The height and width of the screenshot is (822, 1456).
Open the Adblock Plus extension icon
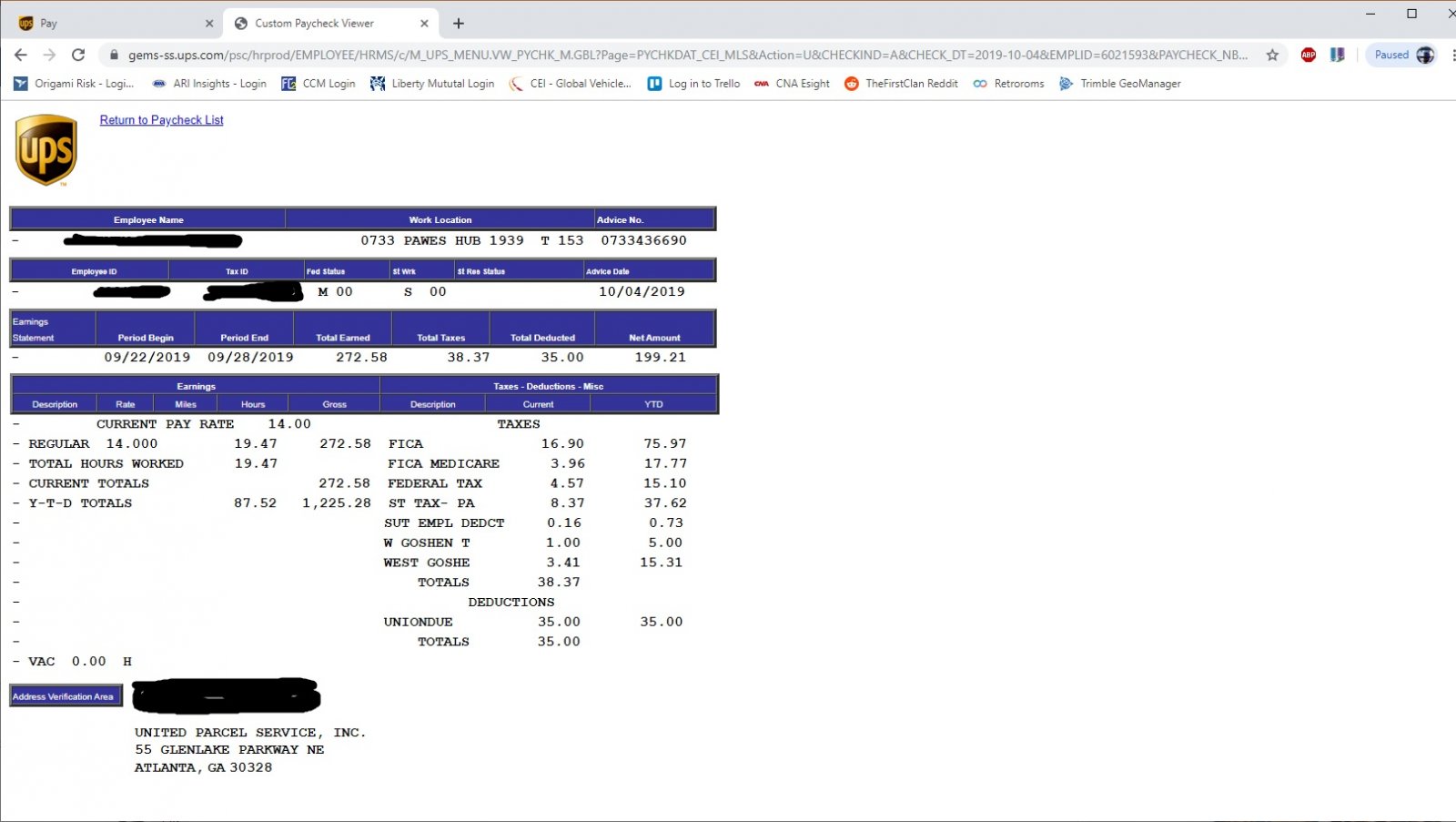tap(1309, 55)
